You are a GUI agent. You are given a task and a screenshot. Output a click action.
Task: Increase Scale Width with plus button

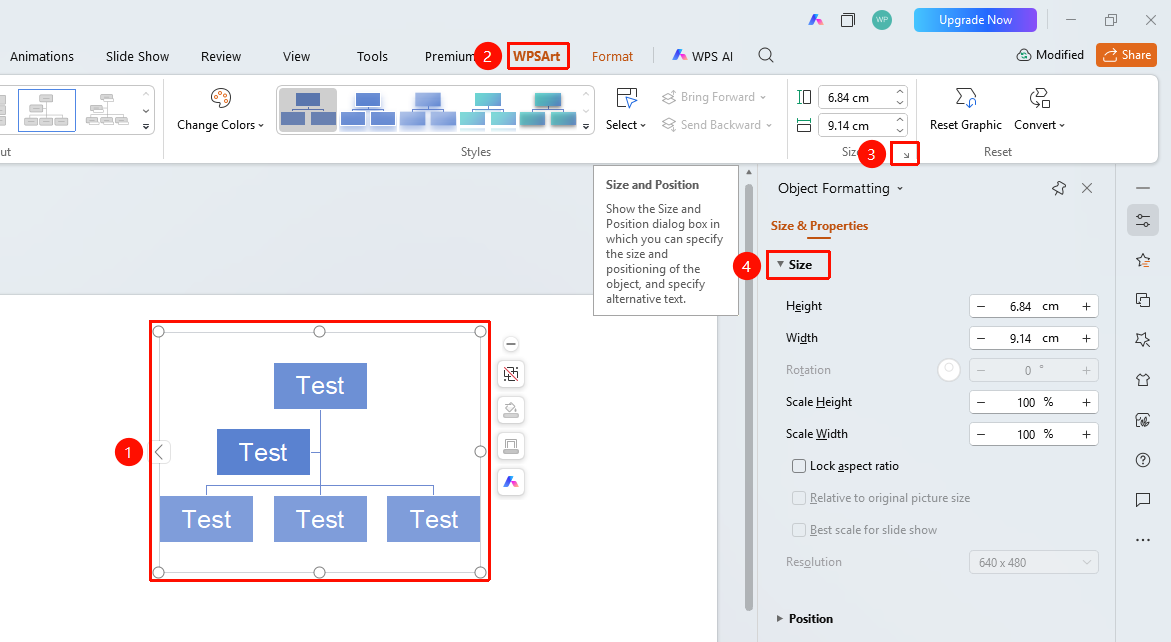point(1087,434)
